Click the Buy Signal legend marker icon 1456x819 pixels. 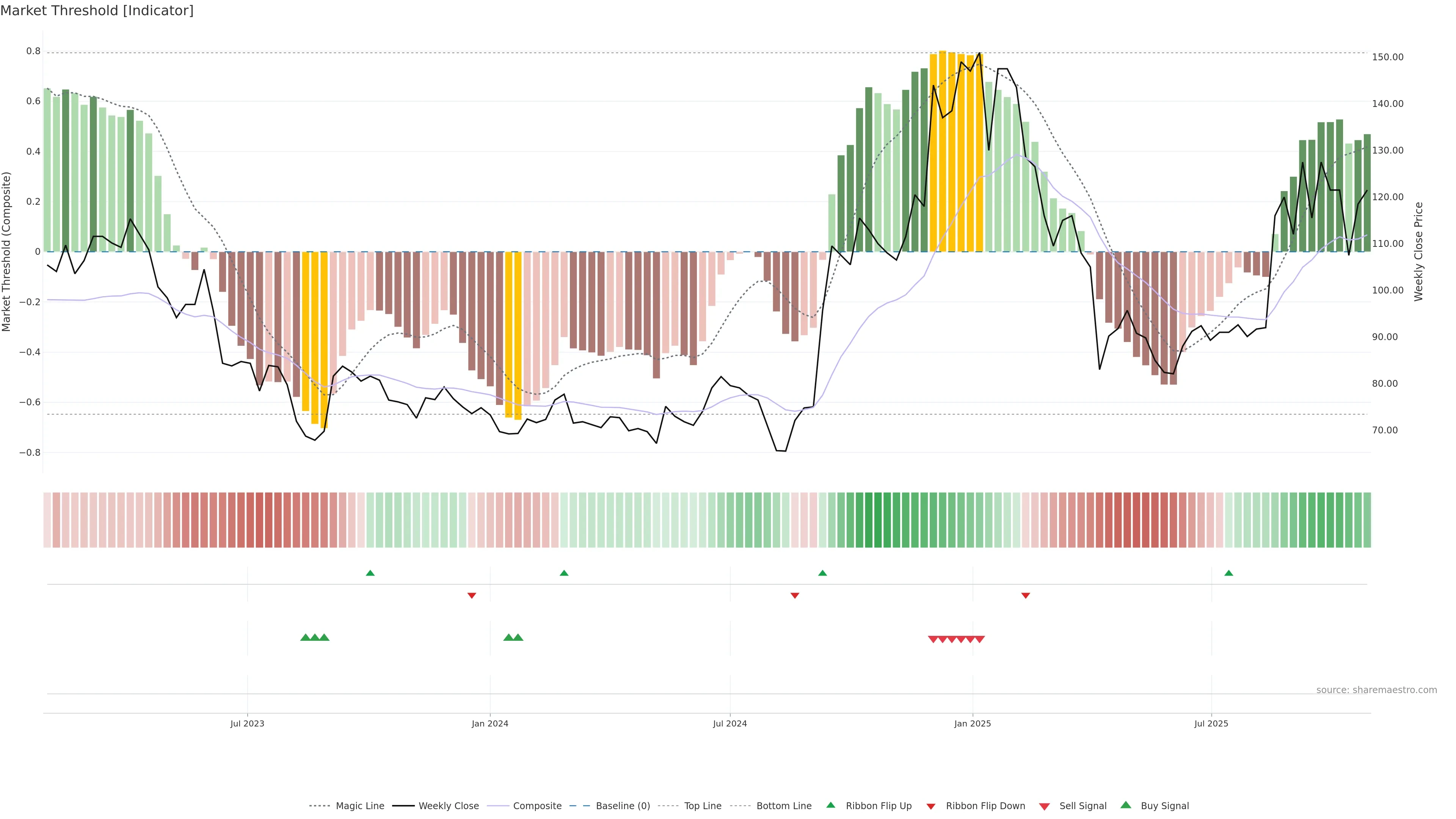point(1126,805)
